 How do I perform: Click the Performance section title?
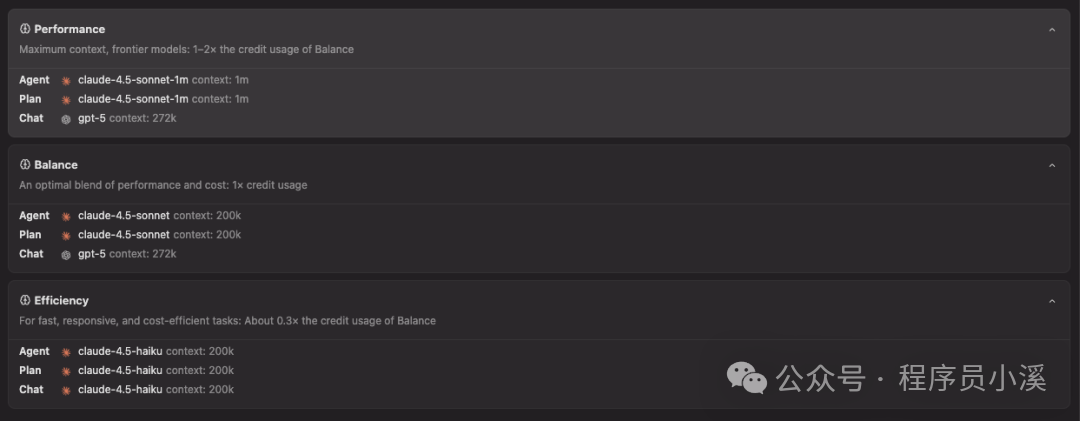pyautogui.click(x=69, y=29)
